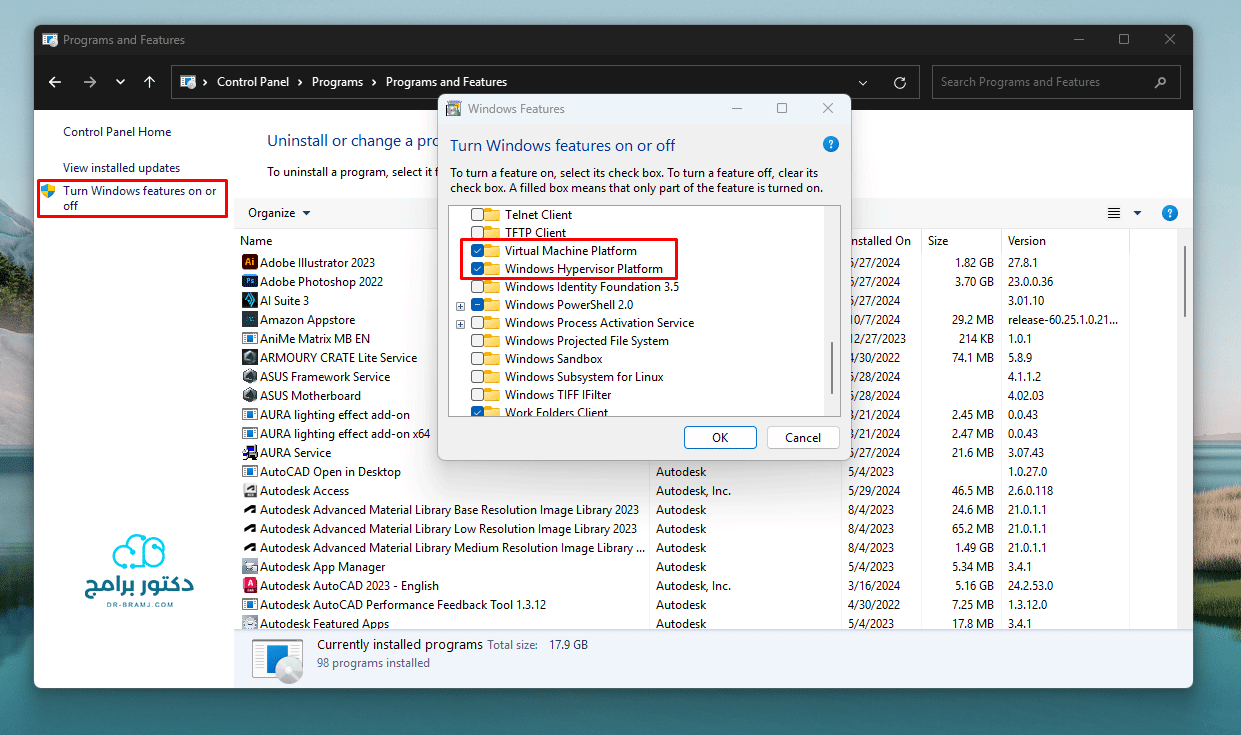Open the View installed updates link

tap(122, 168)
